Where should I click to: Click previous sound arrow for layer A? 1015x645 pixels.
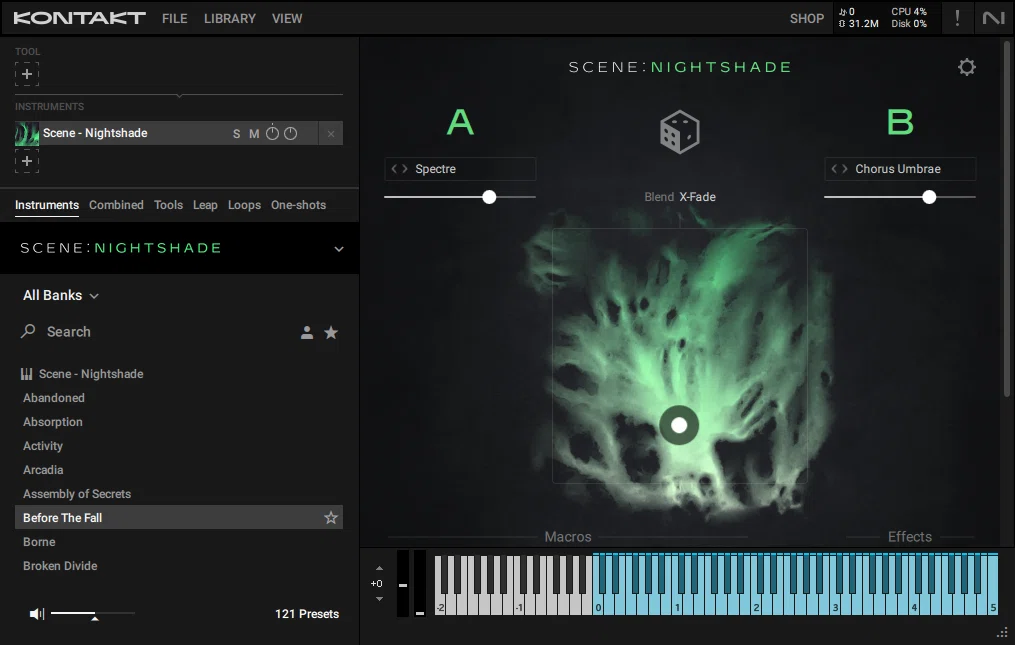tap(394, 168)
